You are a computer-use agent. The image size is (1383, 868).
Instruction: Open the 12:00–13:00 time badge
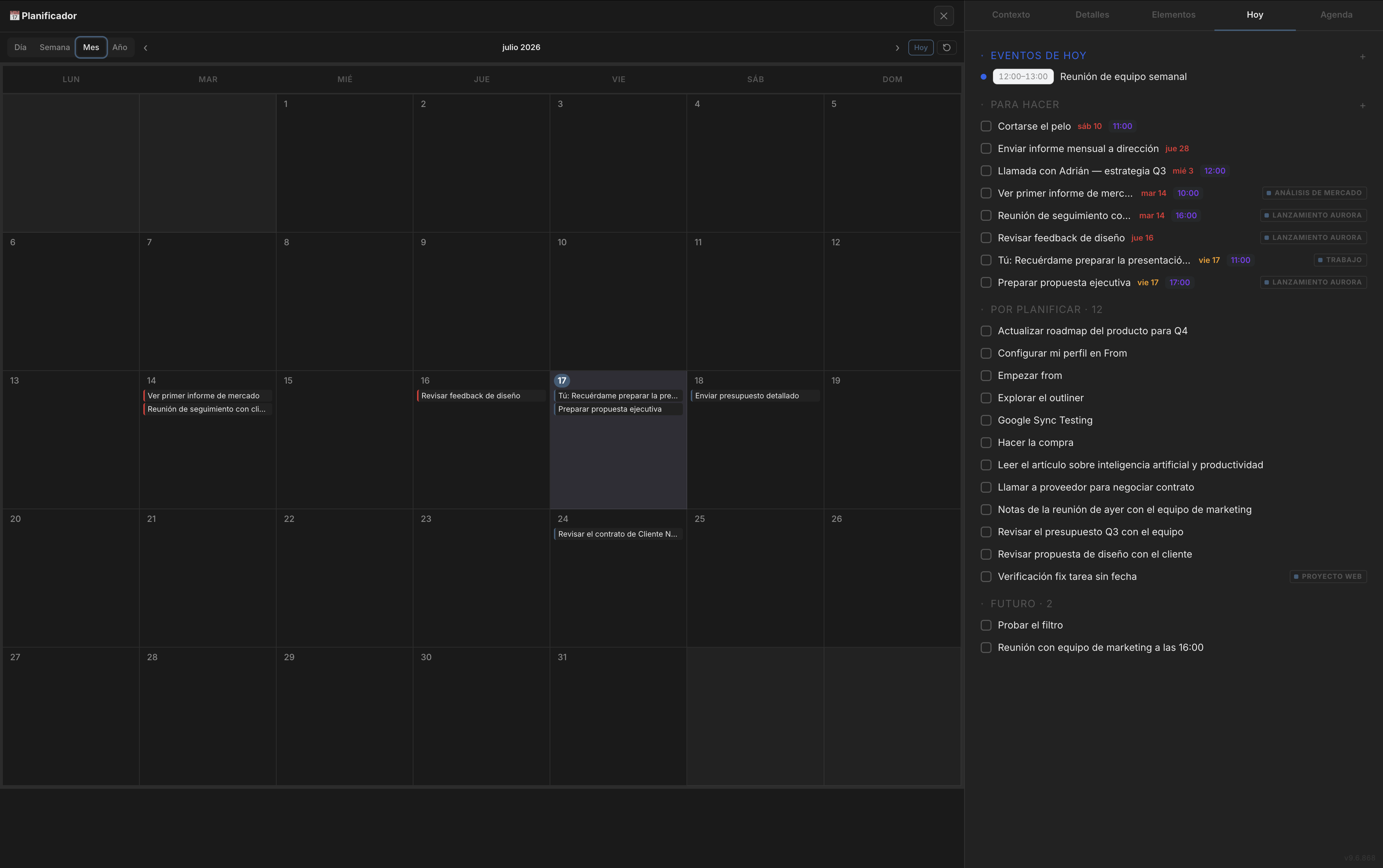coord(1022,77)
